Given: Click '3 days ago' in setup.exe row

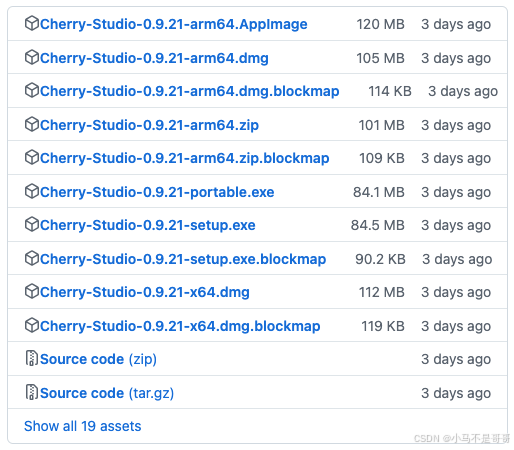Looking at the screenshot, I should [x=456, y=225].
